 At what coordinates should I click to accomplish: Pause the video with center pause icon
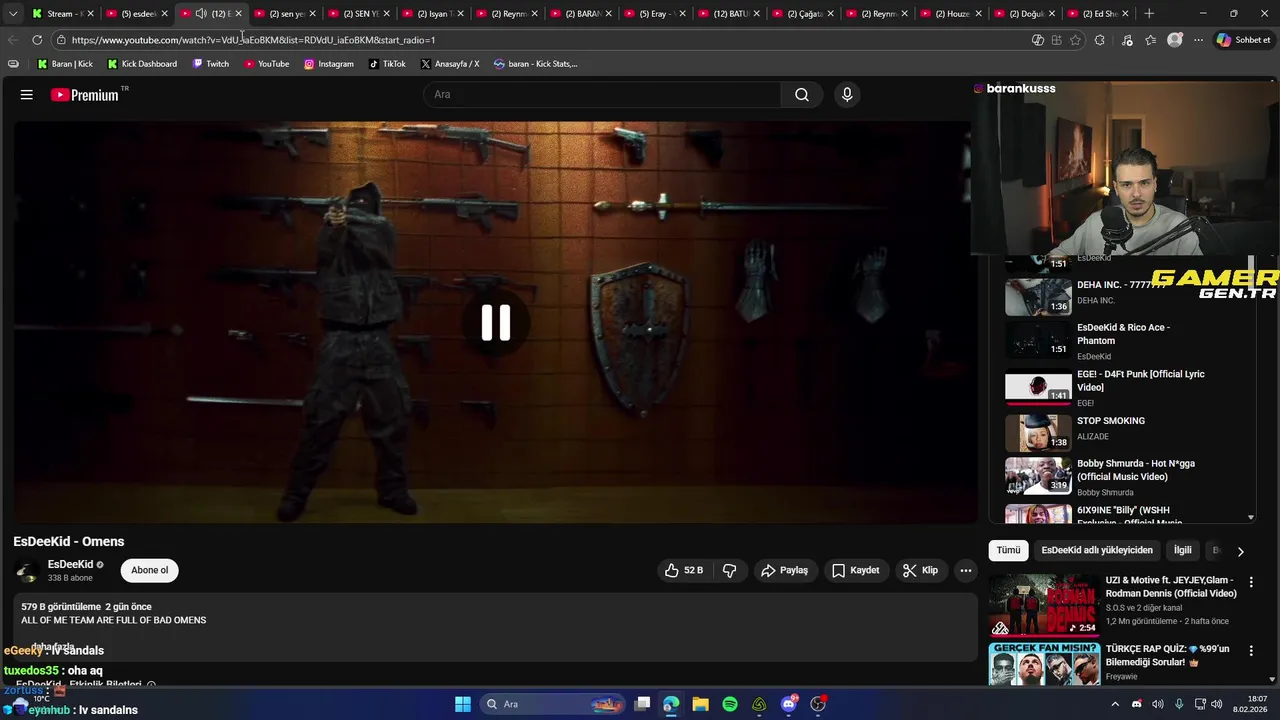point(496,322)
